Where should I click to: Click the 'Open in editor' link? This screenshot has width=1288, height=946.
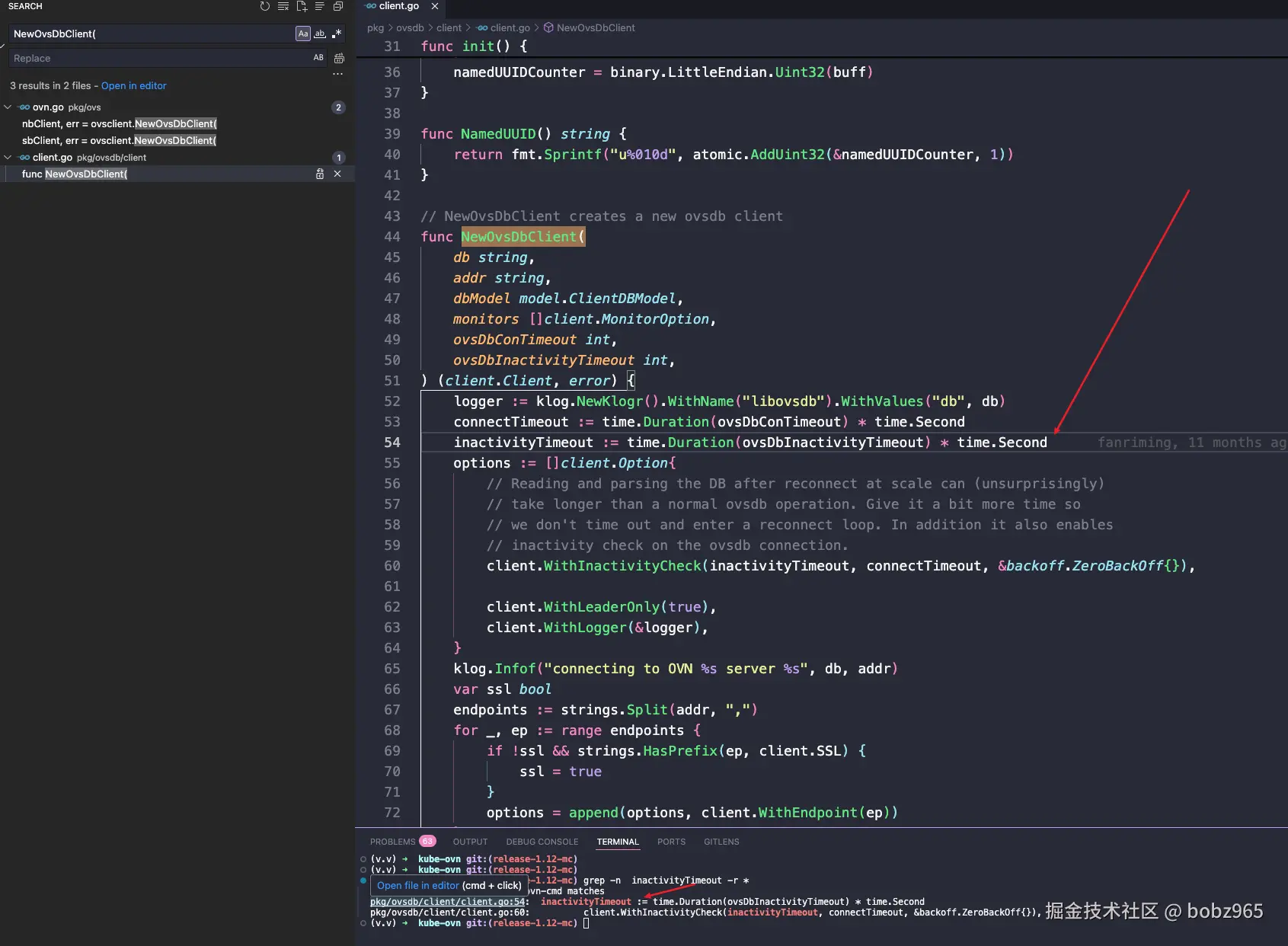coord(133,86)
